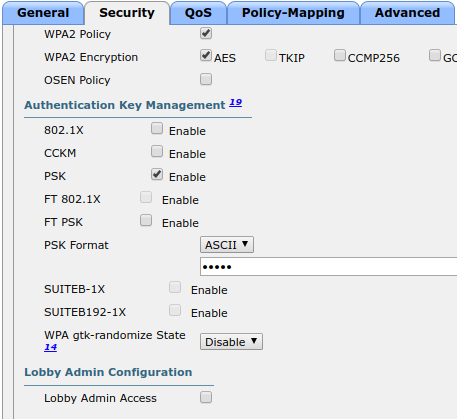This screenshot has height=419, width=457.
Task: Click the PSK Format label
Action: pos(76,245)
